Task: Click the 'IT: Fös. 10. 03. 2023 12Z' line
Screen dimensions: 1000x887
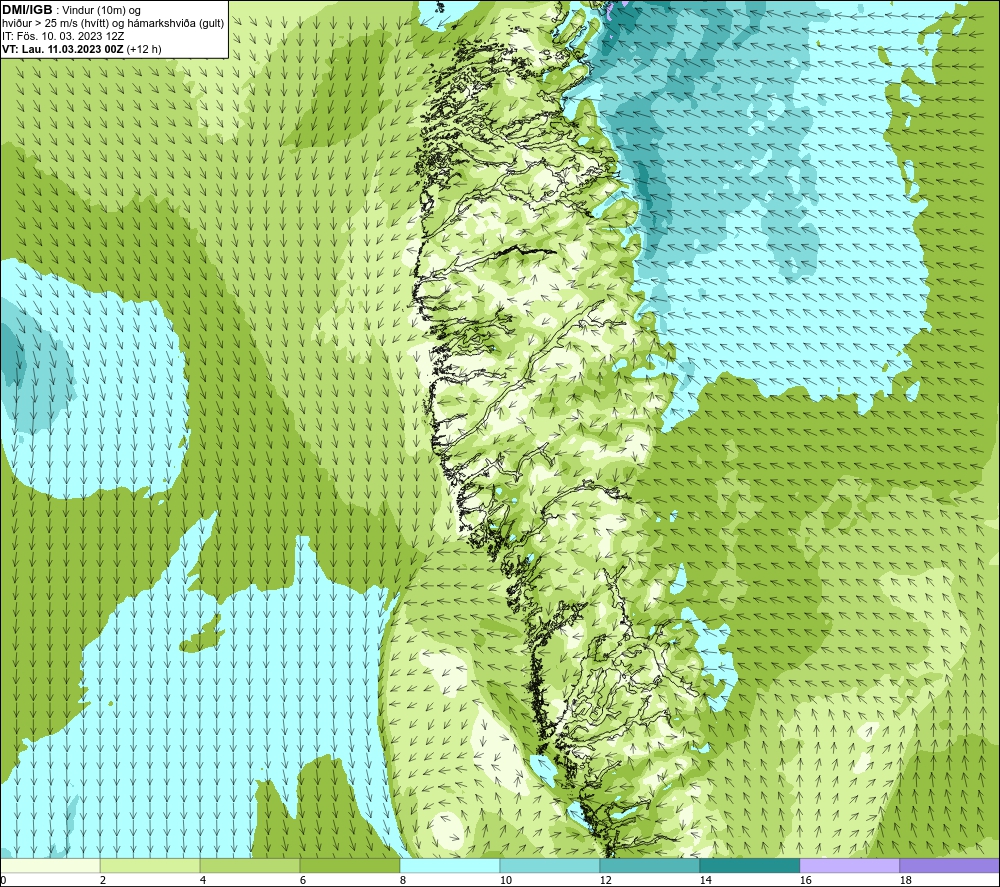Action: (63, 36)
